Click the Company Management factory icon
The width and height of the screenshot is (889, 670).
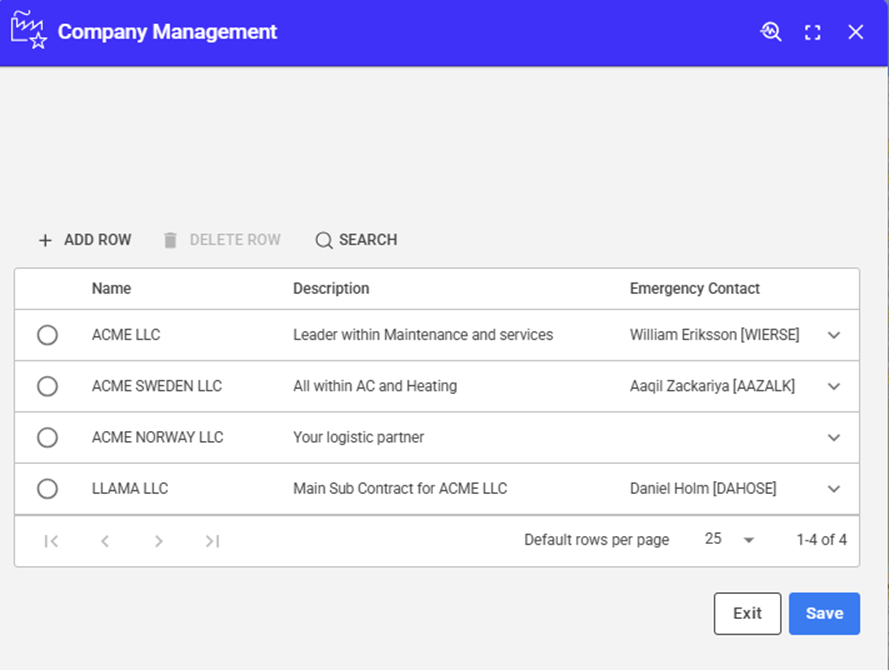pos(28,32)
